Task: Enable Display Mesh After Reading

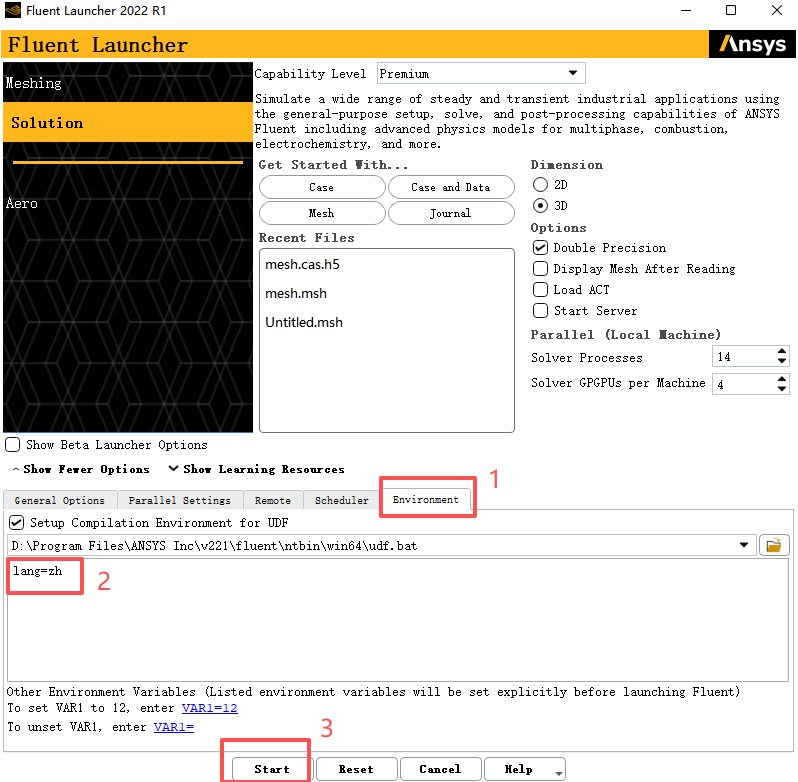Action: 540,269
